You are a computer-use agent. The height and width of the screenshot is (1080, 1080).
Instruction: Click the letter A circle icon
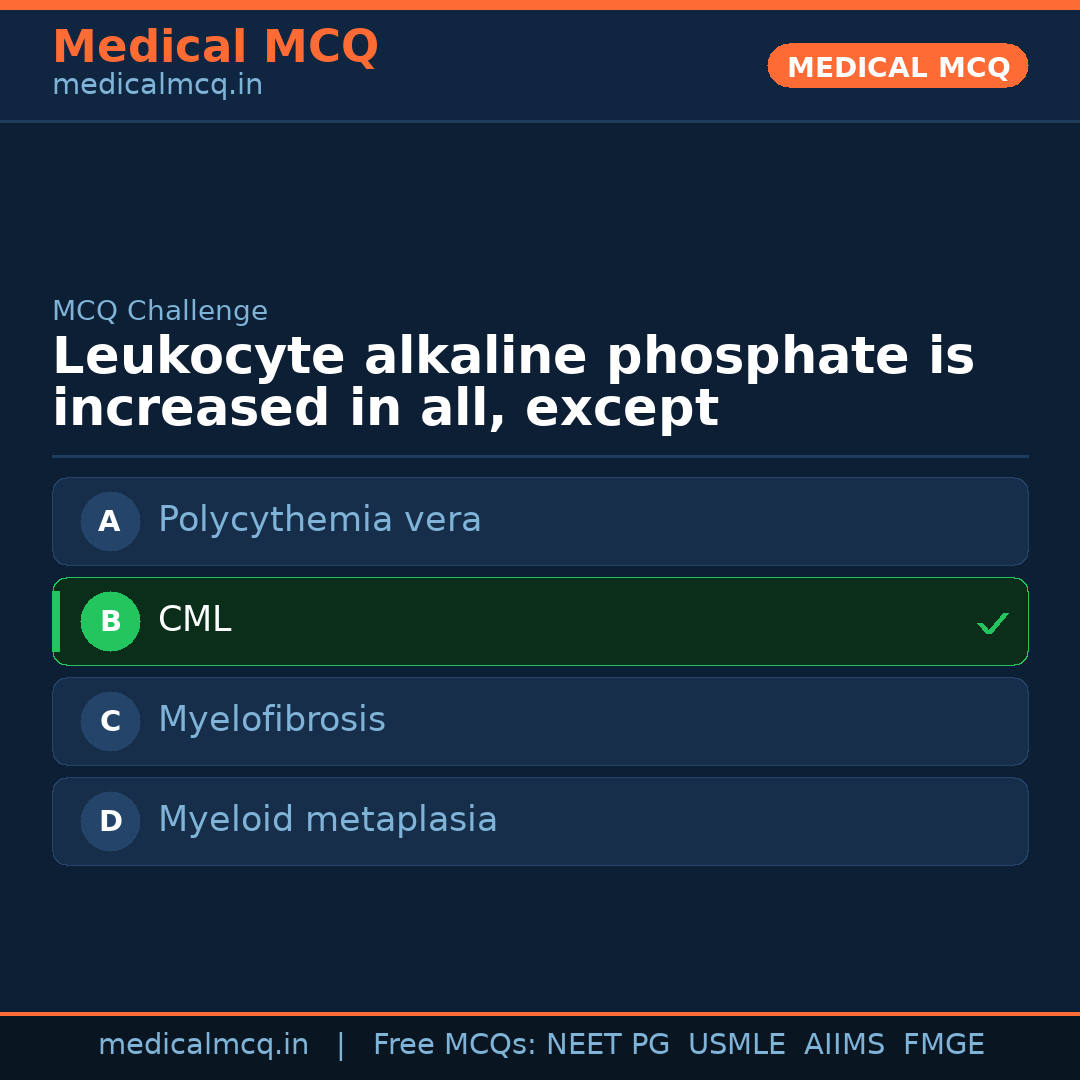click(x=110, y=521)
